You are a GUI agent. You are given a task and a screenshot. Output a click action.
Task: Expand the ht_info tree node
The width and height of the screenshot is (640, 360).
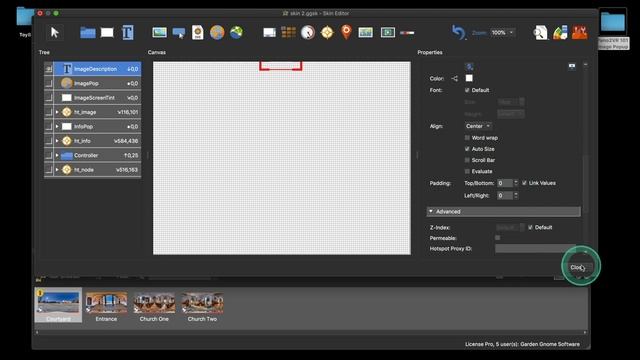tap(57, 141)
